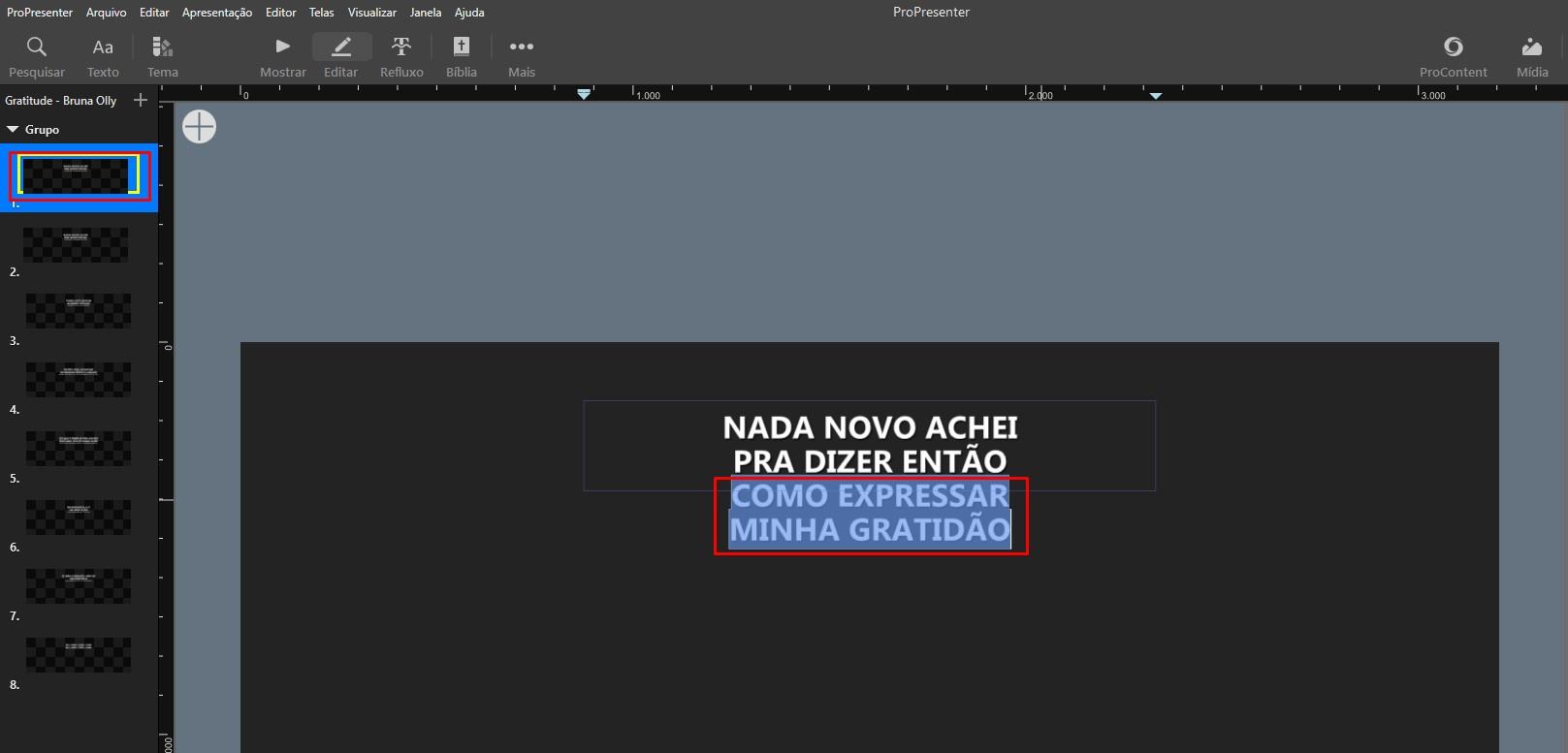Viewport: 1568px width, 753px height.
Task: Open the Apresentação menu
Action: 217,13
